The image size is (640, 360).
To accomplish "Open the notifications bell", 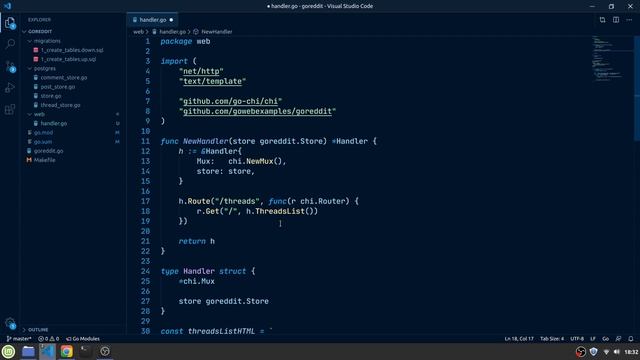I will point(631,338).
